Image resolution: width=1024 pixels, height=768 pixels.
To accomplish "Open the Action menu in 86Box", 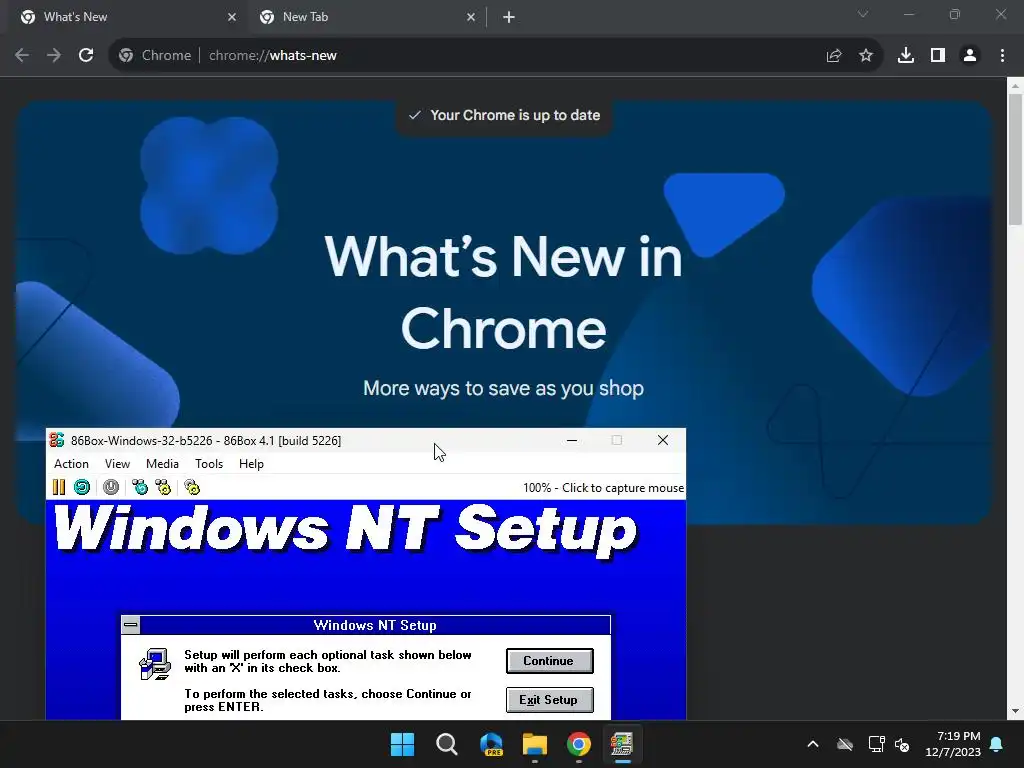I will click(71, 464).
